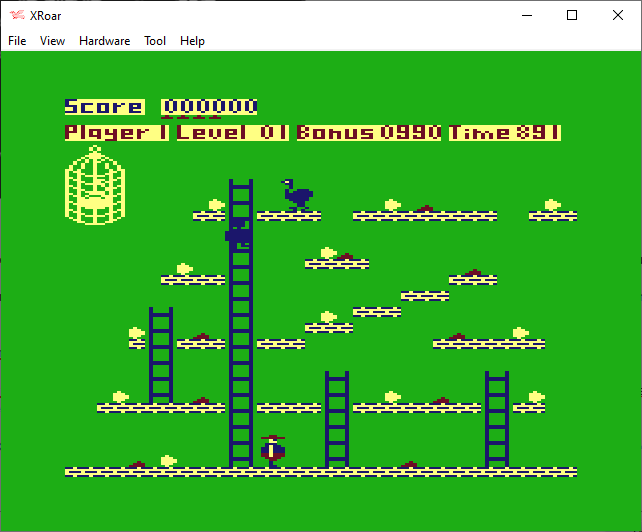Click the farmer character with the hat
Screen dimensions: 642x532
tap(273, 451)
